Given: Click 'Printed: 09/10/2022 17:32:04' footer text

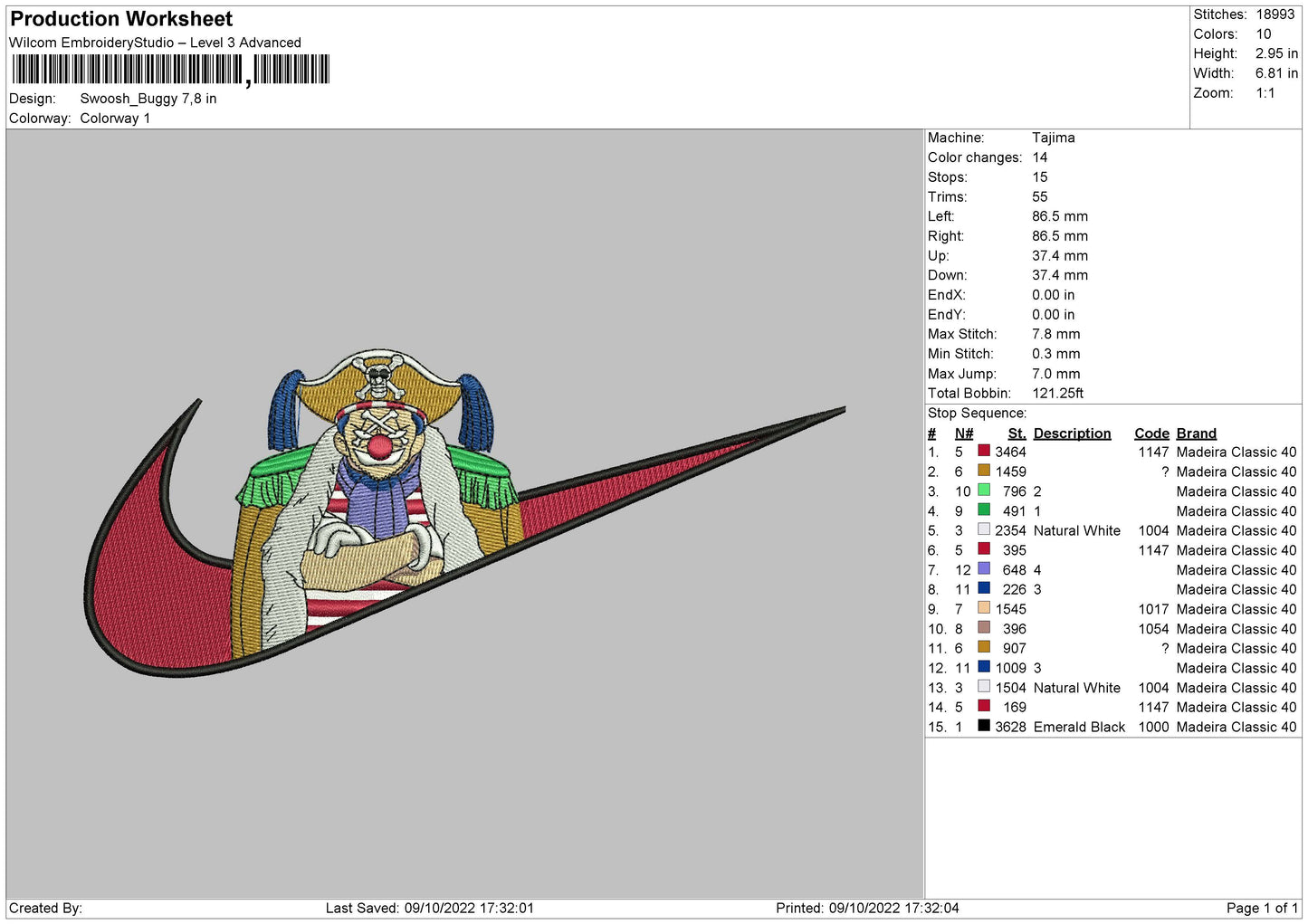Looking at the screenshot, I should pyautogui.click(x=867, y=908).
